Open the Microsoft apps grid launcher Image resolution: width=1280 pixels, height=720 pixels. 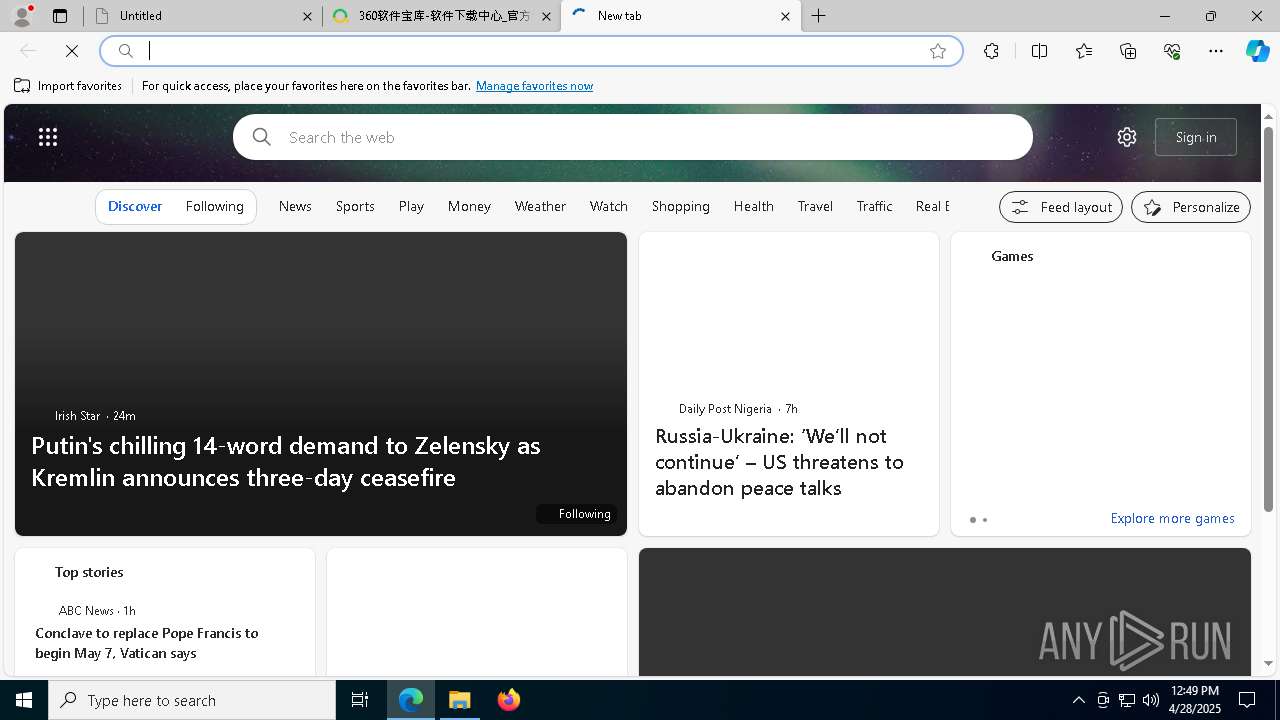pos(48,137)
